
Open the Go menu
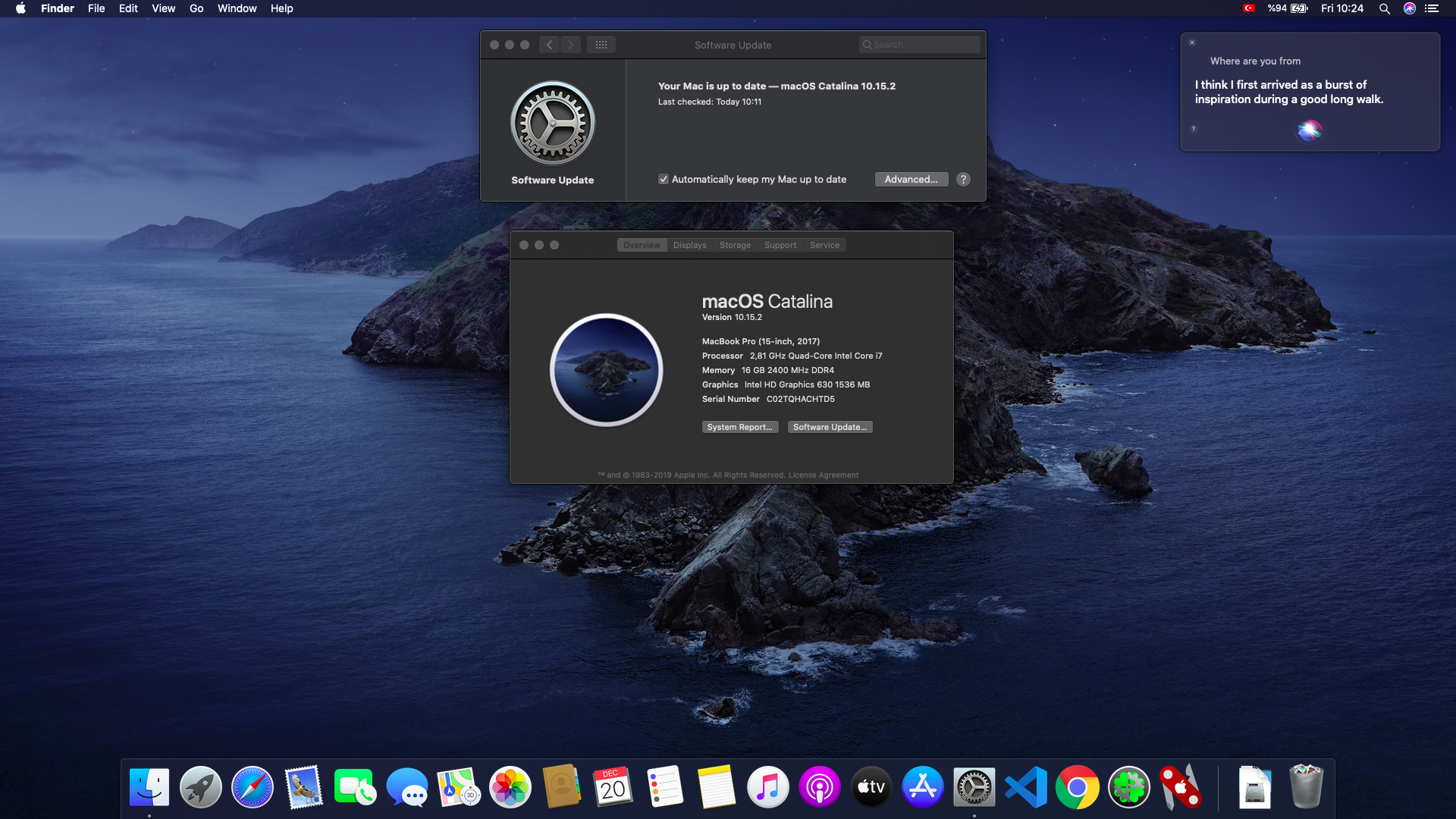(196, 8)
